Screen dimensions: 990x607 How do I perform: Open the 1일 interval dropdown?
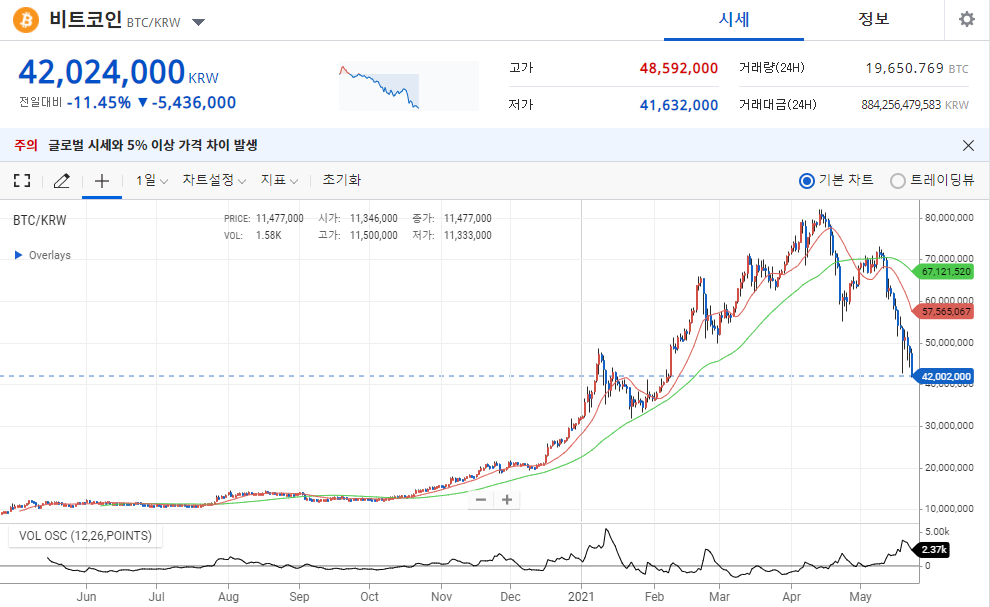152,181
